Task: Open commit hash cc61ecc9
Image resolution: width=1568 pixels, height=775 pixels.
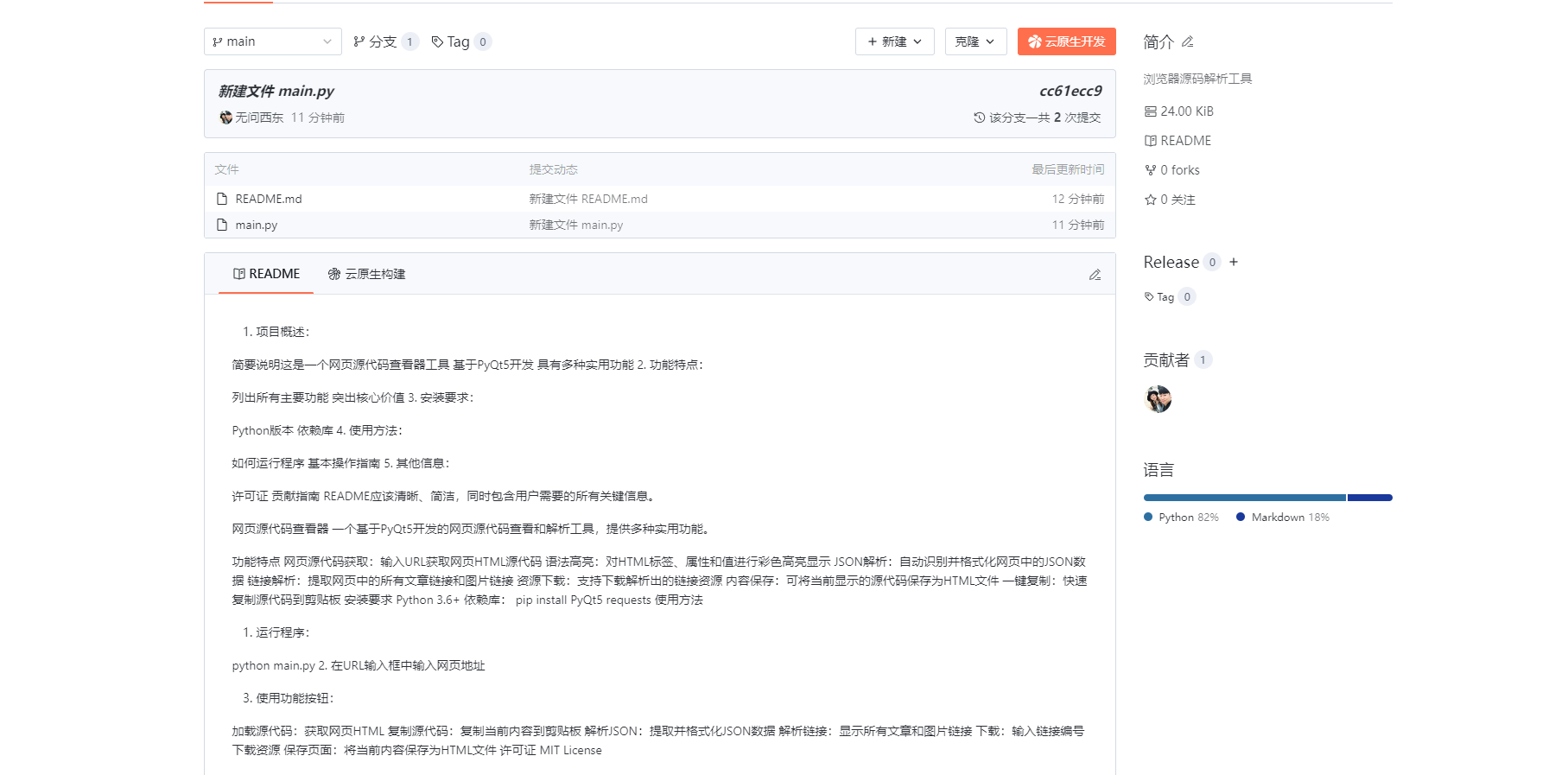Action: tap(1070, 91)
